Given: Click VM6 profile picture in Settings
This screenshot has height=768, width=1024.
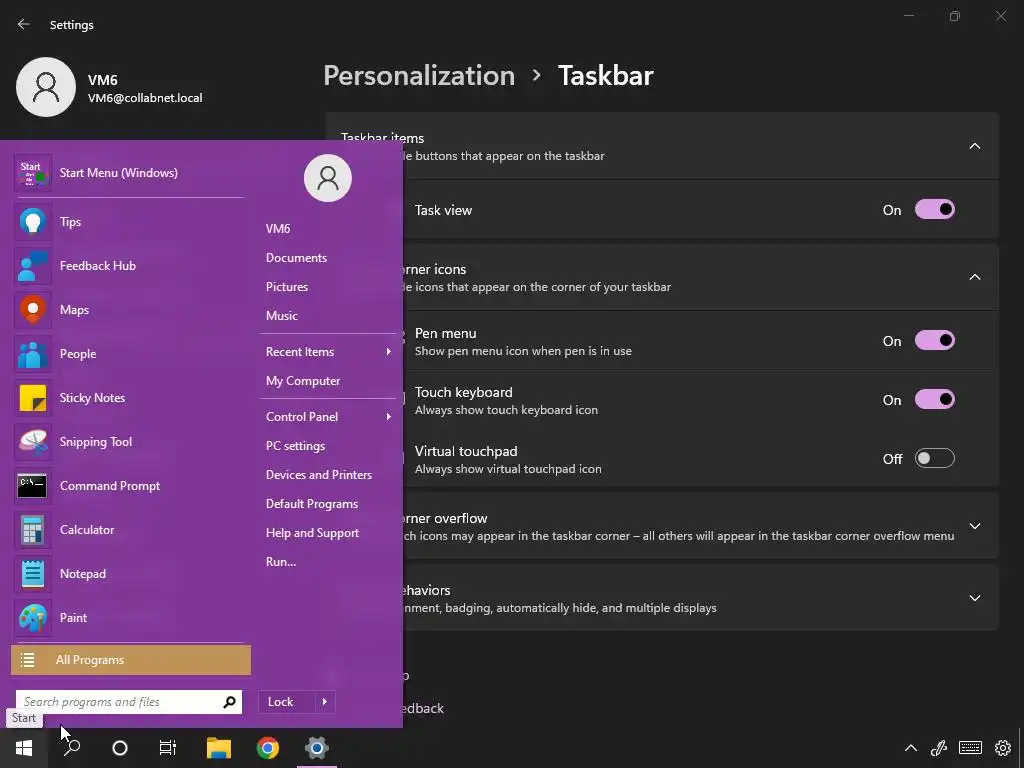Looking at the screenshot, I should pyautogui.click(x=46, y=87).
